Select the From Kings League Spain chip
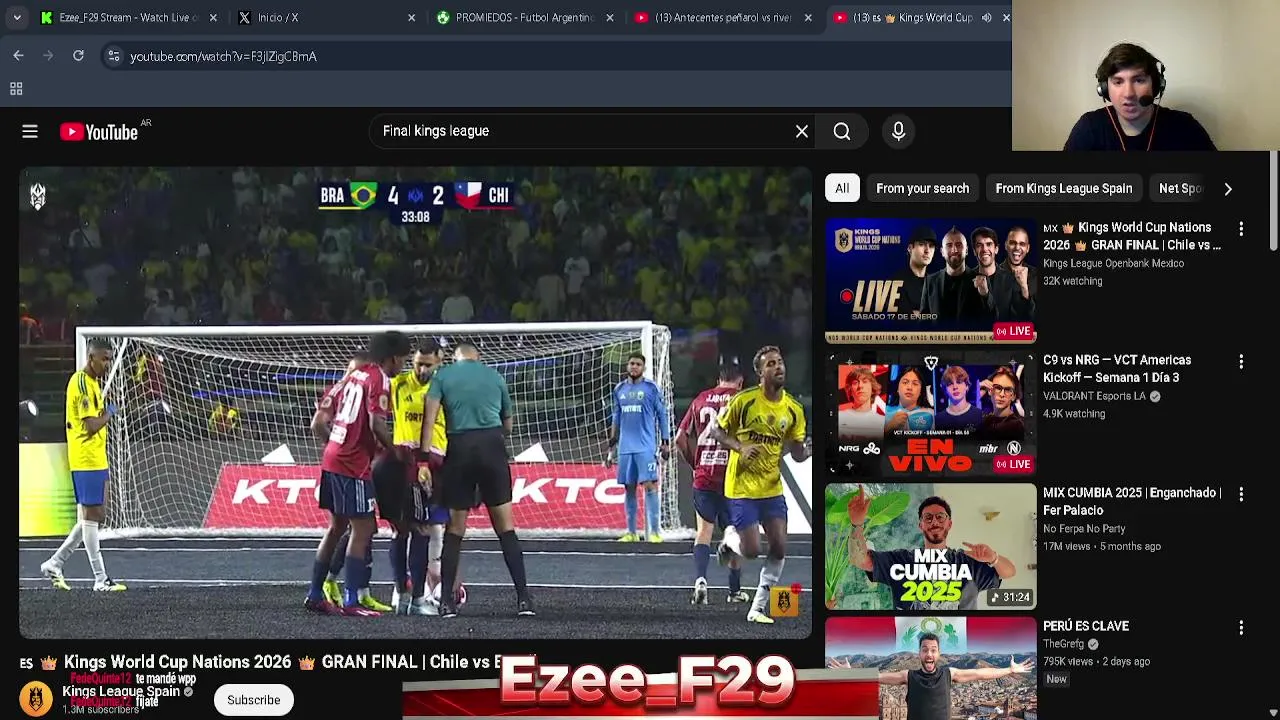This screenshot has width=1280, height=720. pos(1063,188)
